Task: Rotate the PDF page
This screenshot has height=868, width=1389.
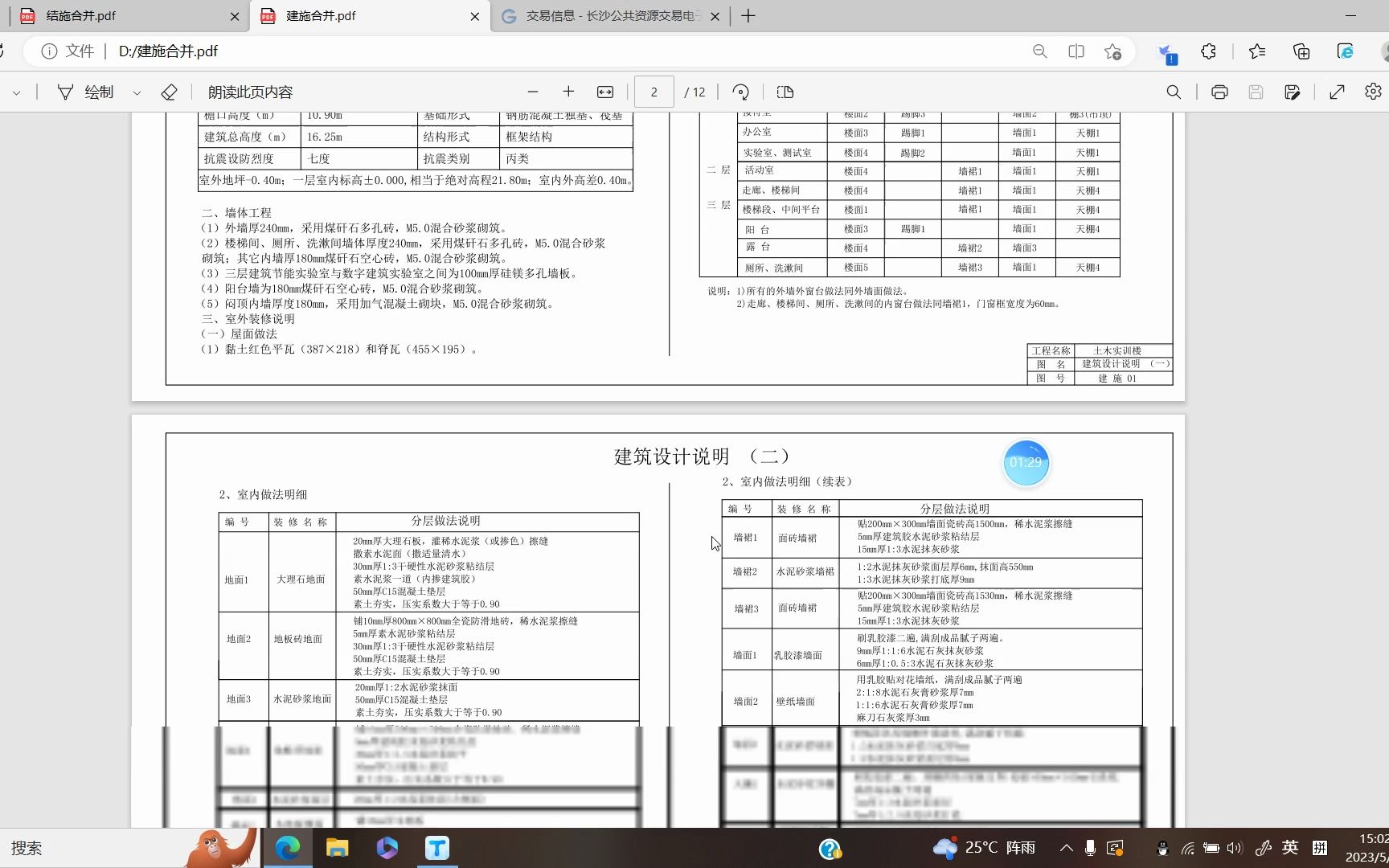Action: [x=741, y=92]
